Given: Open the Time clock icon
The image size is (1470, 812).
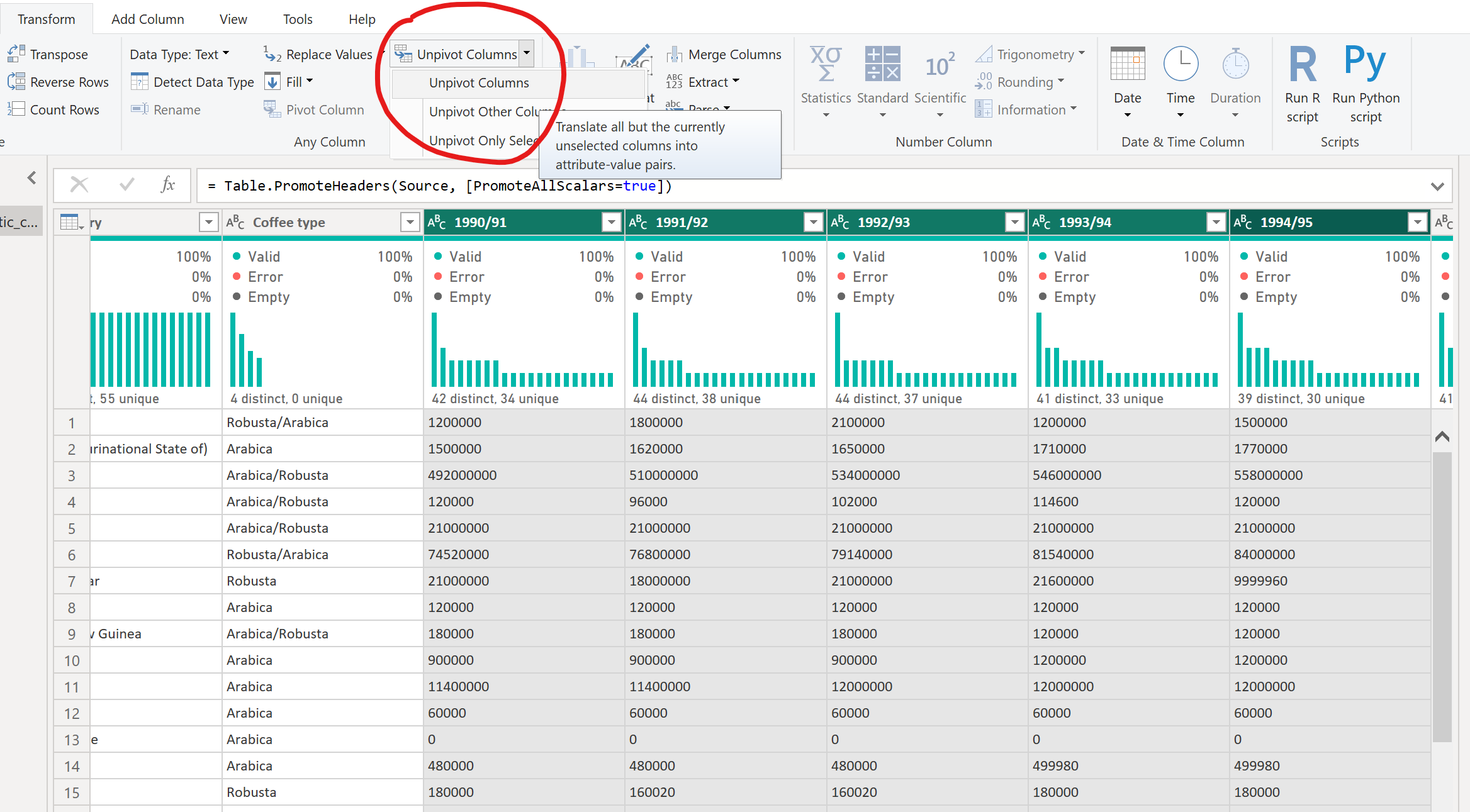Looking at the screenshot, I should pyautogui.click(x=1180, y=64).
